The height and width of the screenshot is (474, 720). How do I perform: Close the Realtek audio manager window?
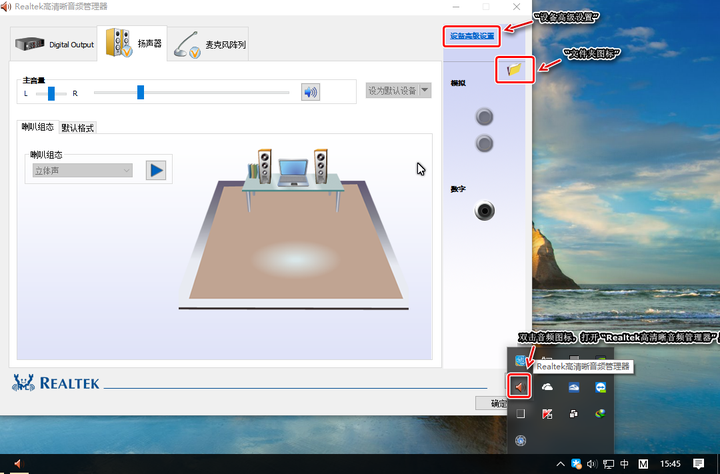tap(517, 7)
